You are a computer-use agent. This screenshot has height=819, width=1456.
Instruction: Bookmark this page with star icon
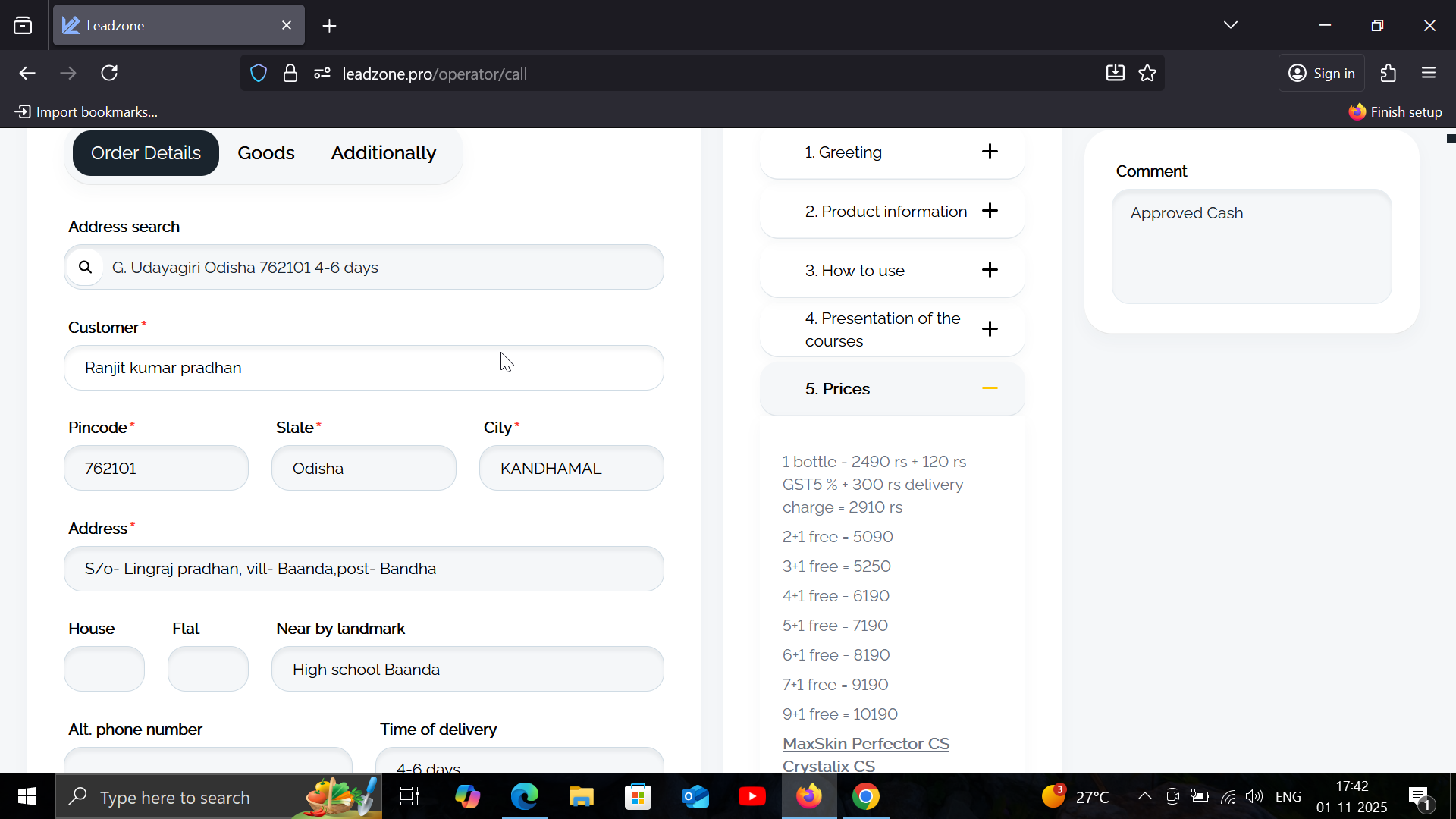coord(1147,74)
